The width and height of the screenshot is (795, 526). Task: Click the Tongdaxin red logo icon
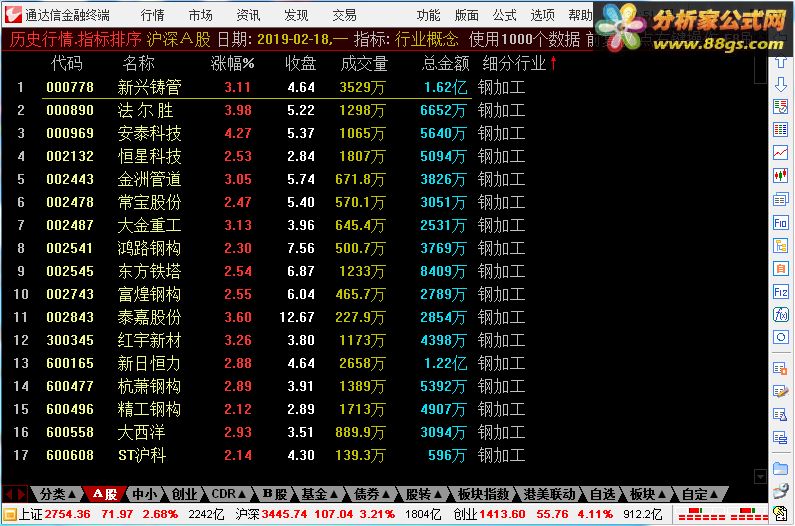13,15
